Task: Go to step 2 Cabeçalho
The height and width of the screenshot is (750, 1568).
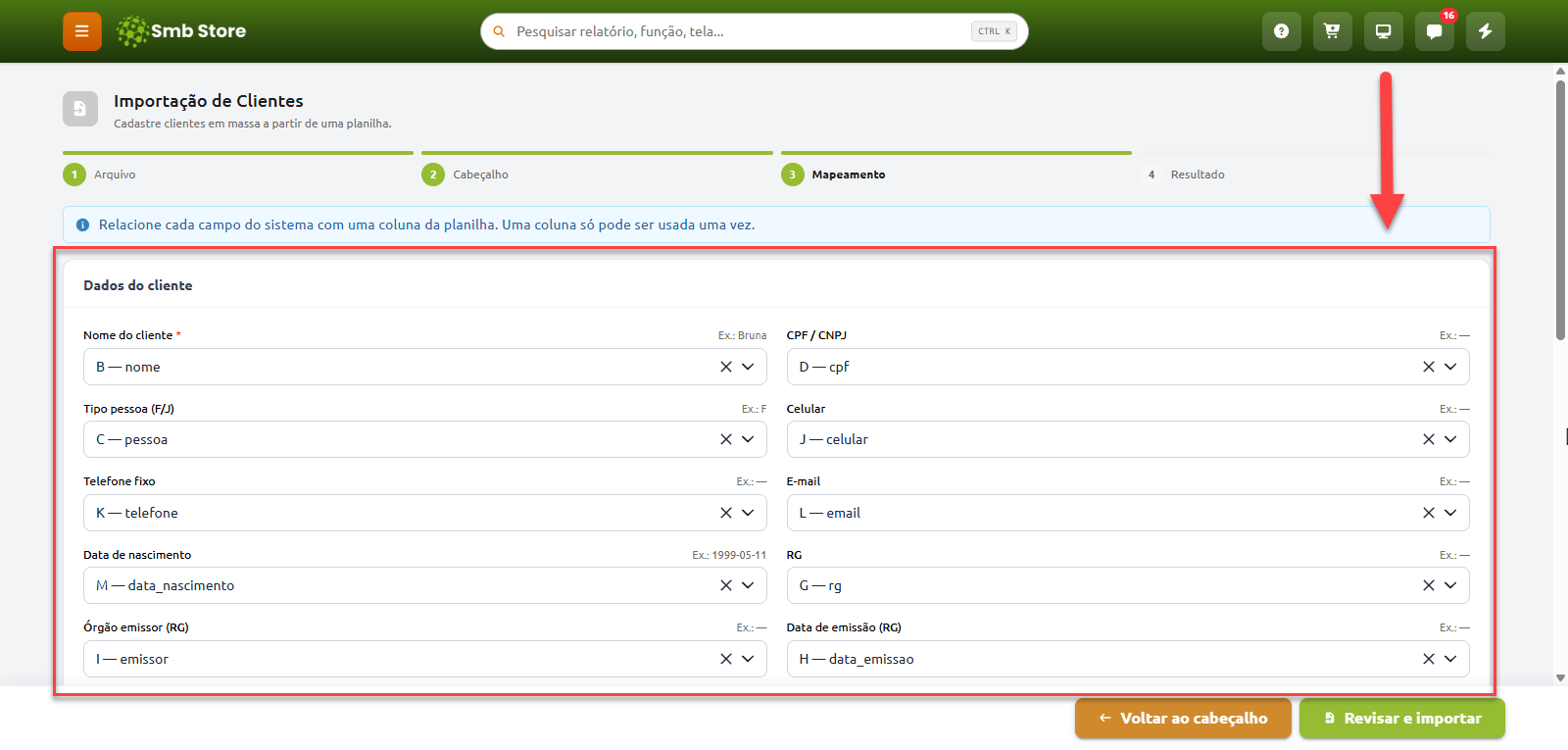Action: (x=465, y=175)
